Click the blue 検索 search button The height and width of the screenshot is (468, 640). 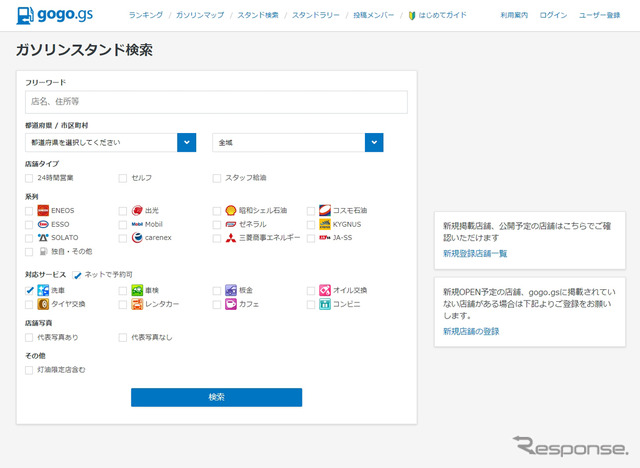pos(216,397)
